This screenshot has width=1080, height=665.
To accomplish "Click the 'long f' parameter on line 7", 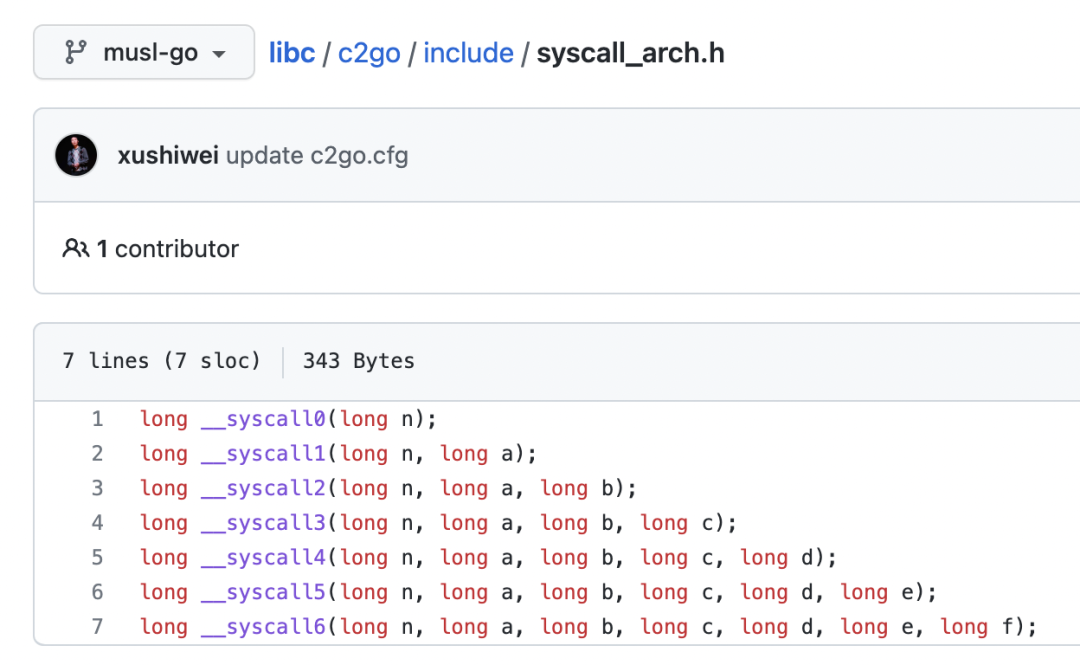I will click(978, 626).
